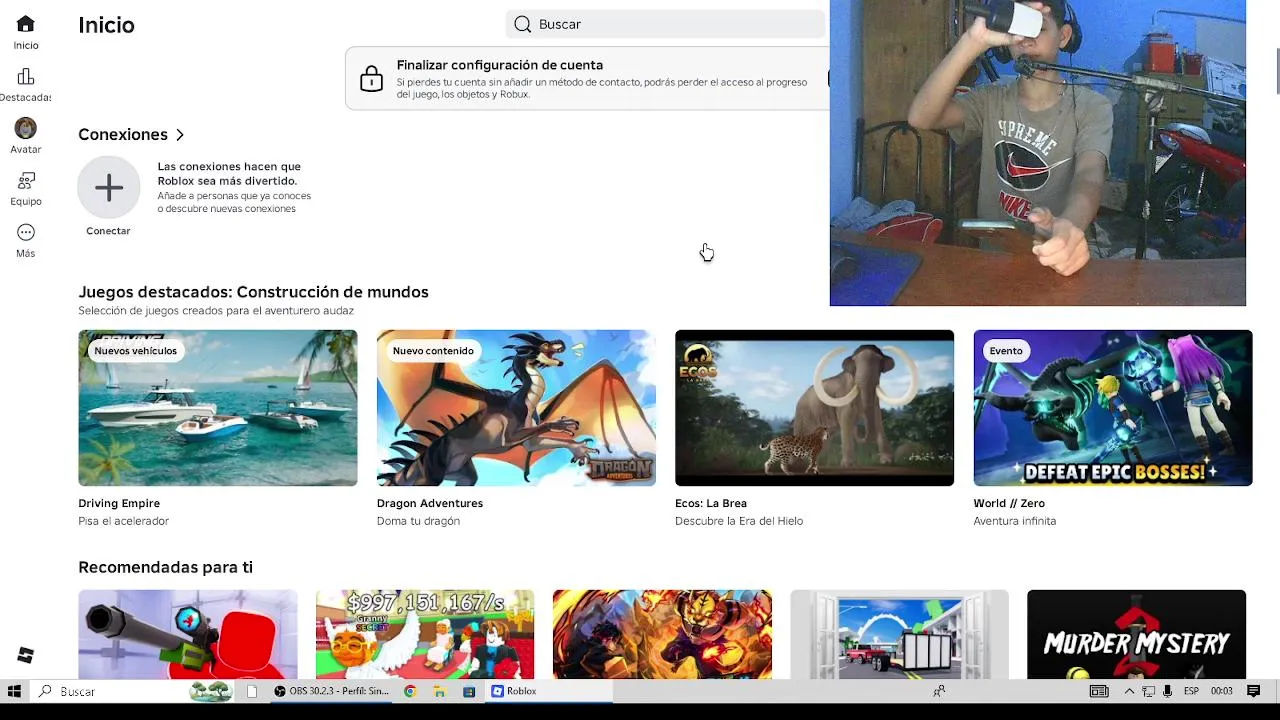This screenshot has width=1280, height=720.
Task: Click the tree landscape widget icon in taskbar
Action: point(210,691)
